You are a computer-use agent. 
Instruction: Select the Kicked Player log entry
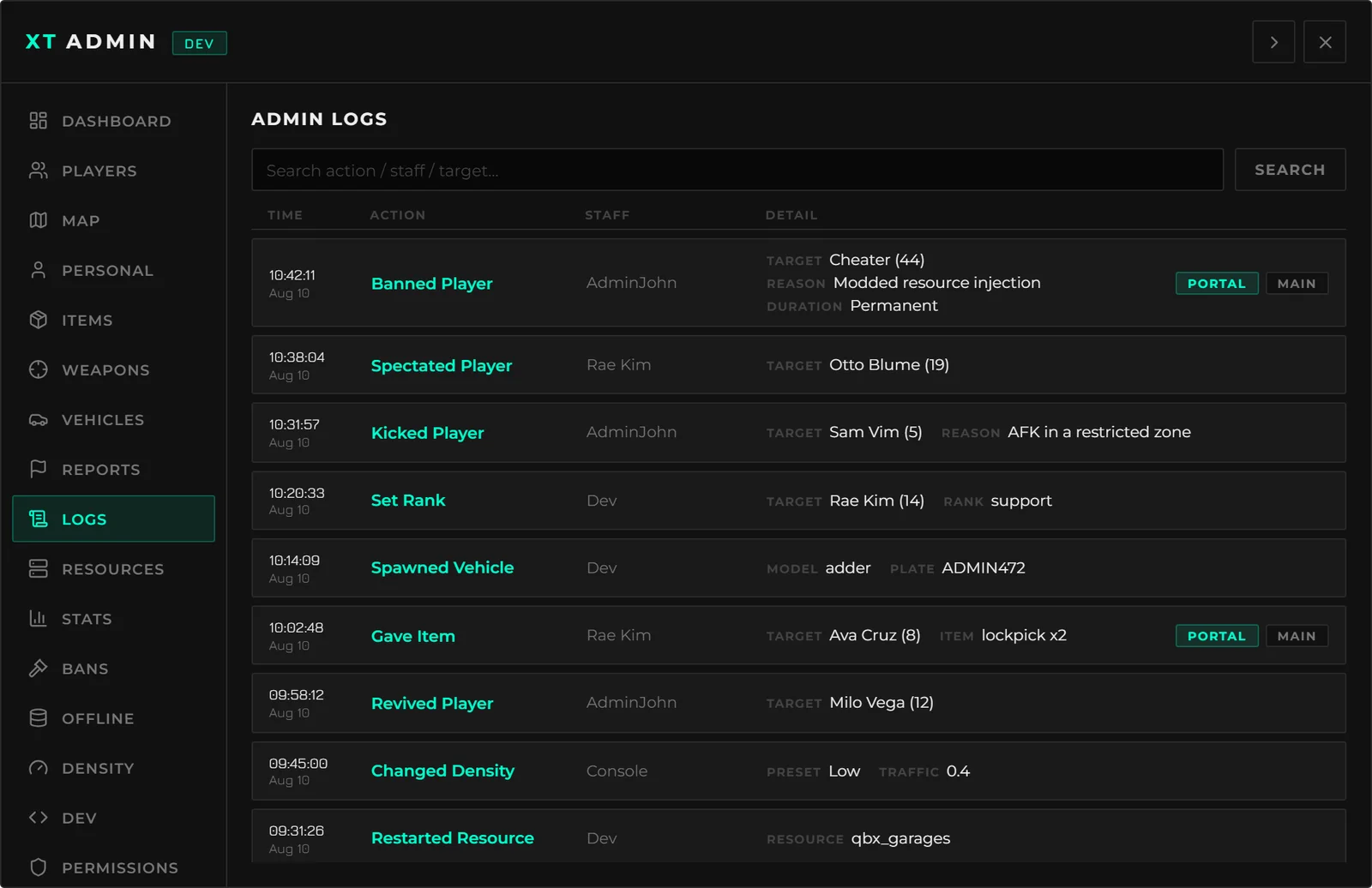click(798, 433)
